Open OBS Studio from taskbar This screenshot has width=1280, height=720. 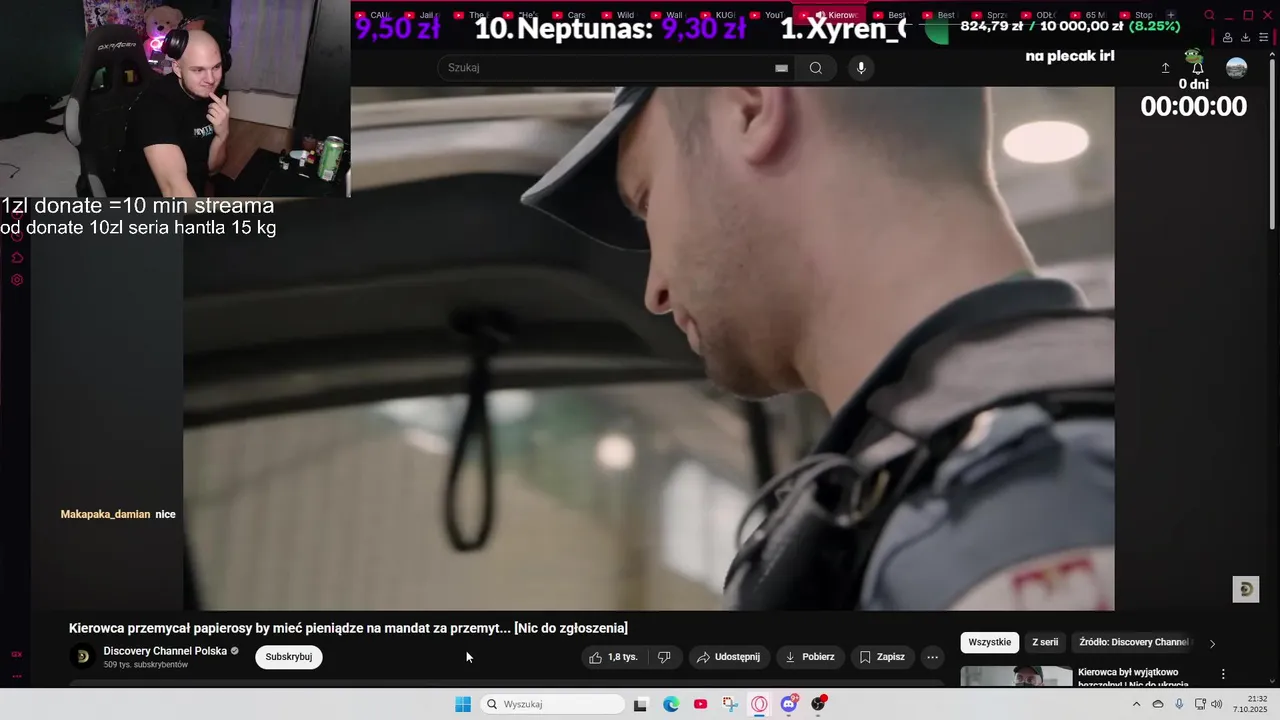(819, 704)
